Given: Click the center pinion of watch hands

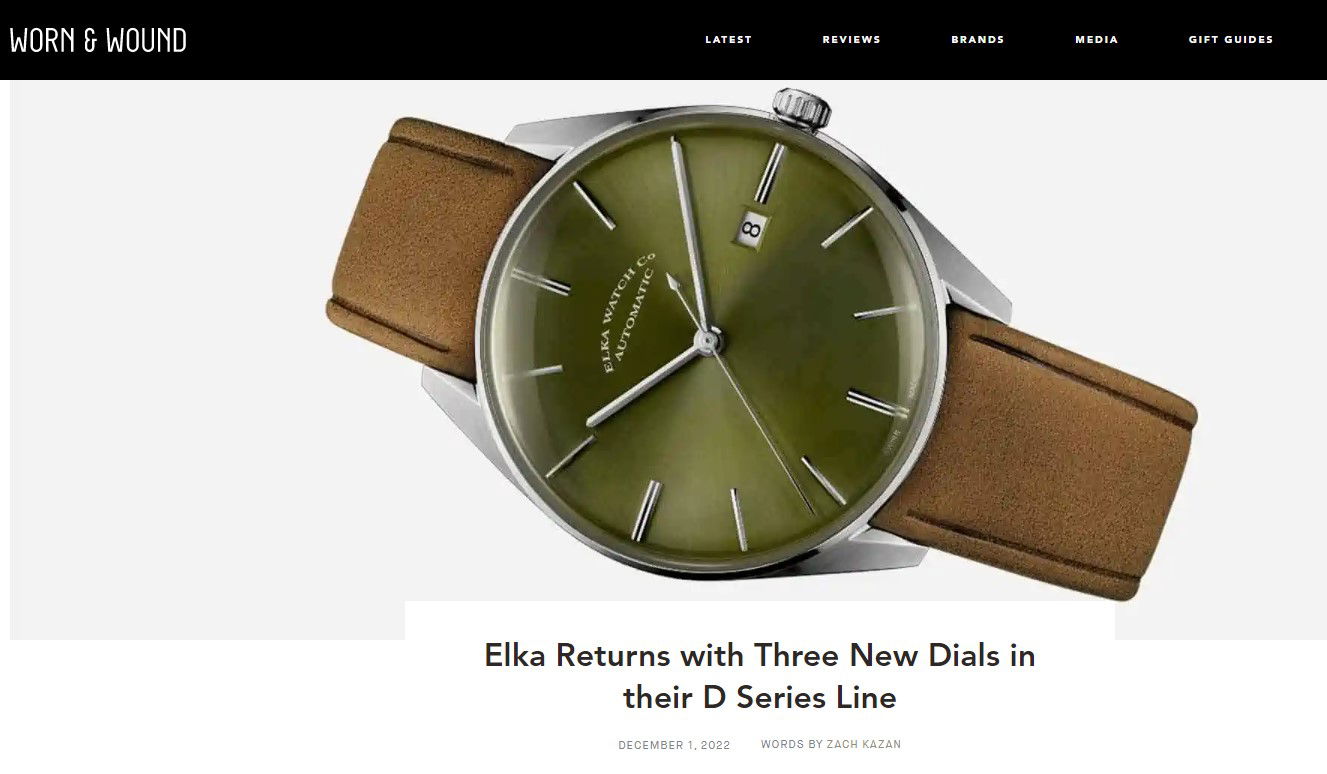Looking at the screenshot, I should pyautogui.click(x=708, y=343).
